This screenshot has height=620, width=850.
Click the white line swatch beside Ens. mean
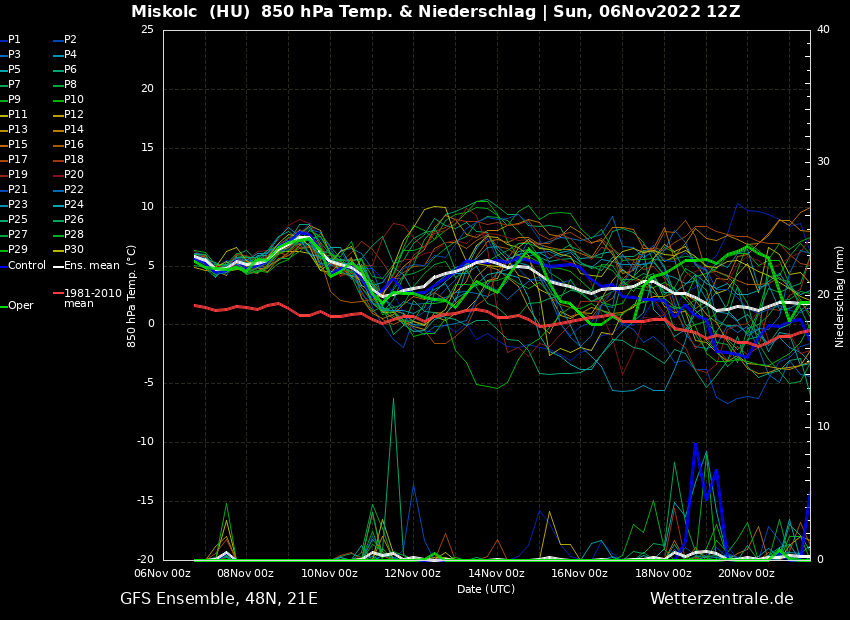58,266
